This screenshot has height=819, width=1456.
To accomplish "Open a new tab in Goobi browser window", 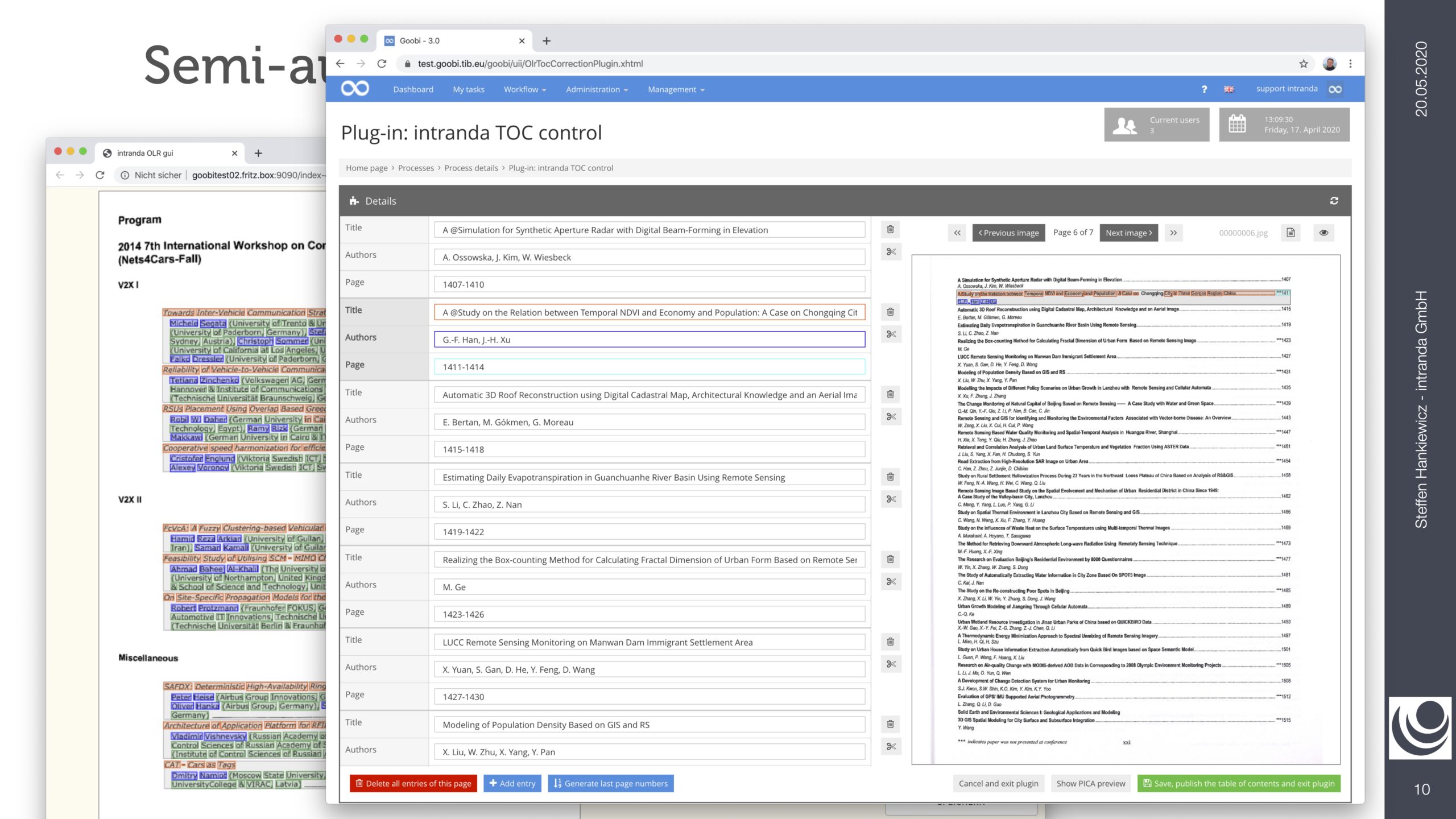I will 547,41.
